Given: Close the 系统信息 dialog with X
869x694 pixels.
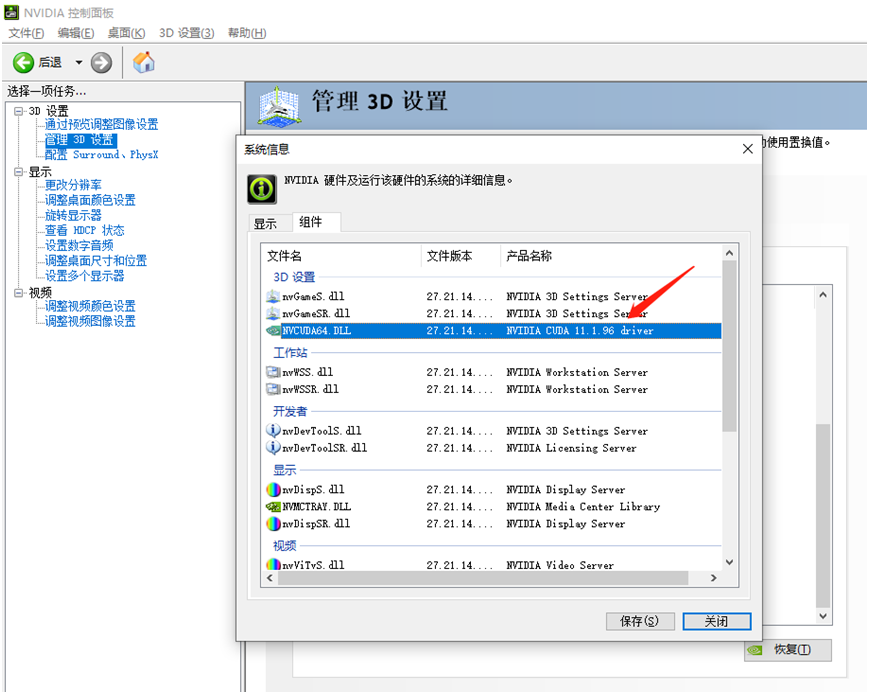Looking at the screenshot, I should pos(748,149).
